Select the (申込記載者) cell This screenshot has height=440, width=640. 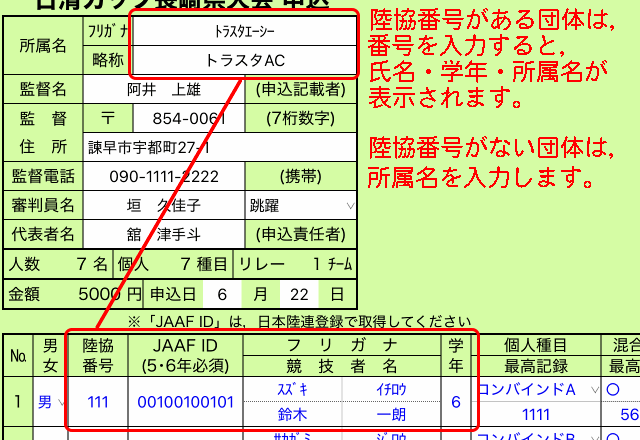[x=301, y=89]
